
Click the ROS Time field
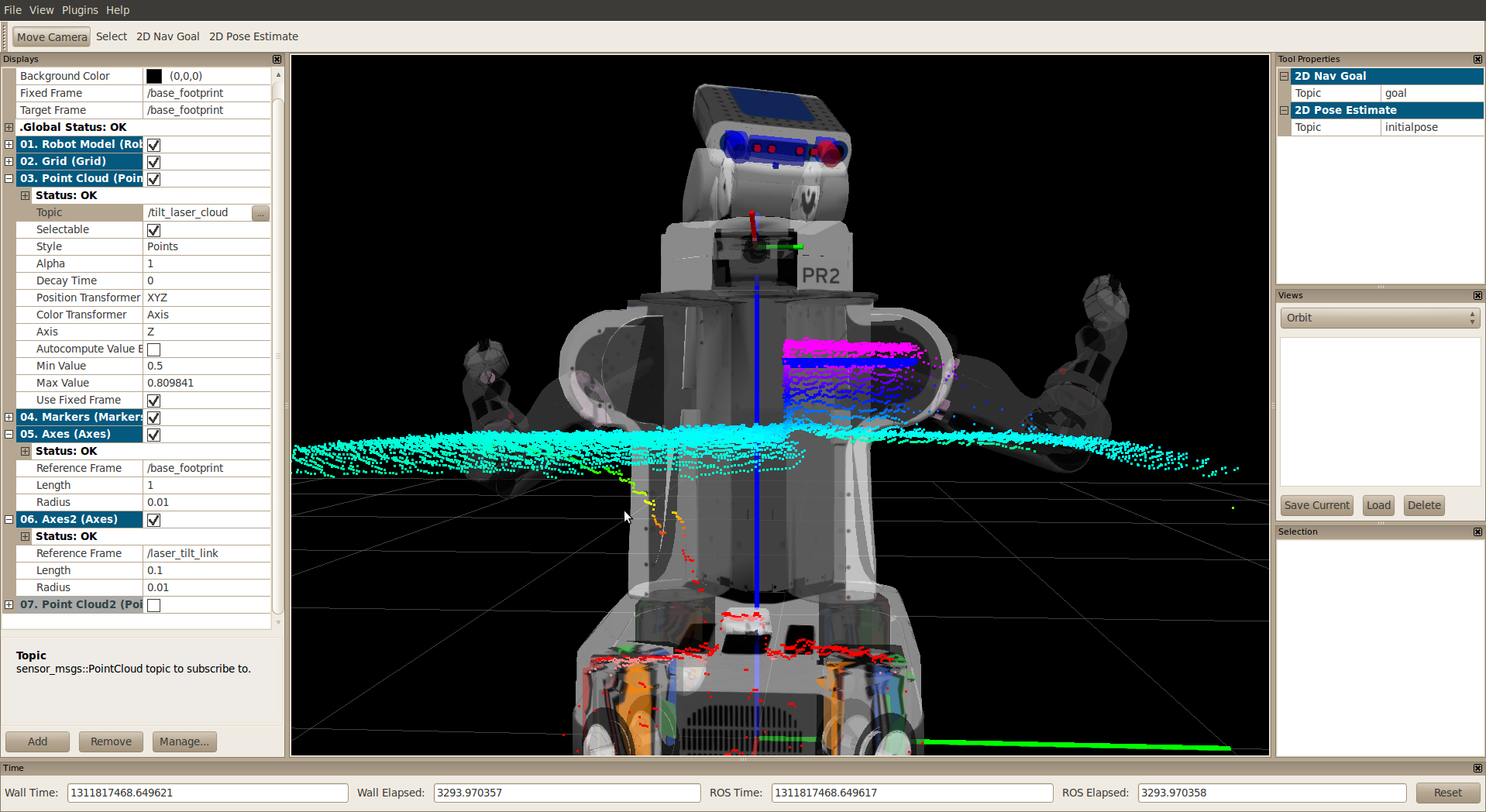(x=912, y=793)
